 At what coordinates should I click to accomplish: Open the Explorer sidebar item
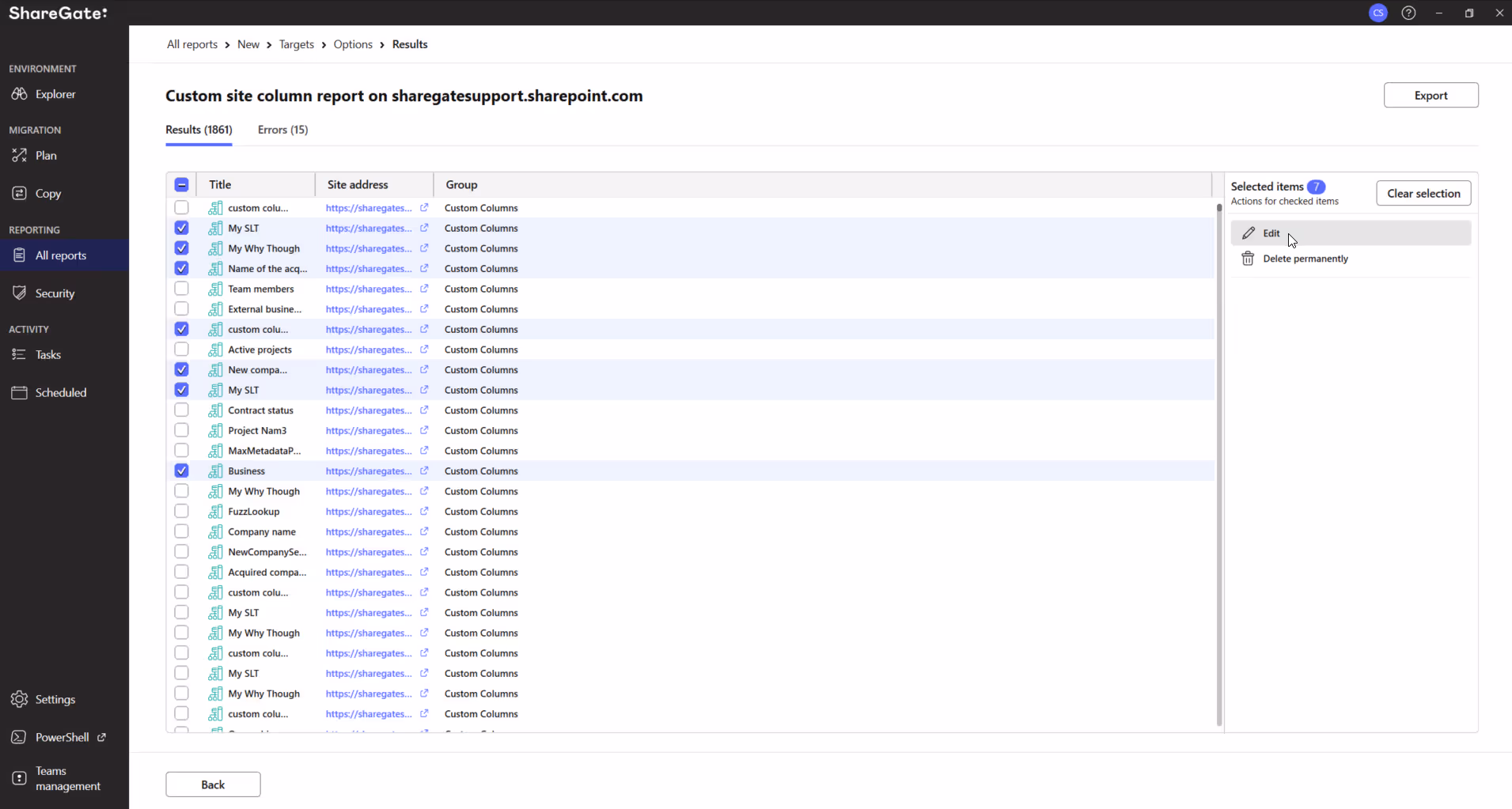pyautogui.click(x=64, y=94)
